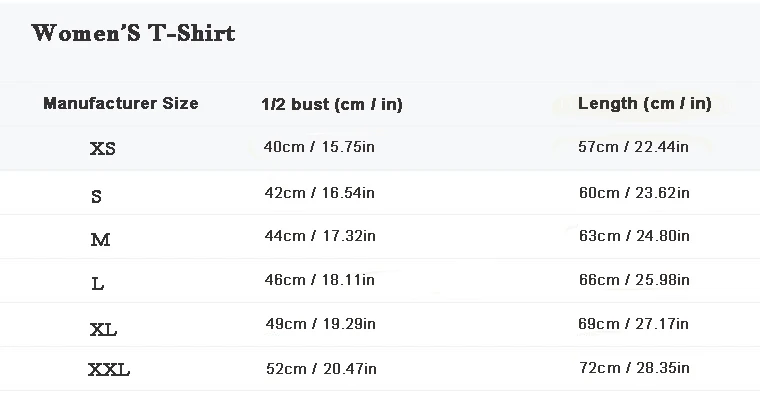Click the 44cm / 17.32in bust measurement
Viewport: 760px width, 411px height.
pos(319,236)
